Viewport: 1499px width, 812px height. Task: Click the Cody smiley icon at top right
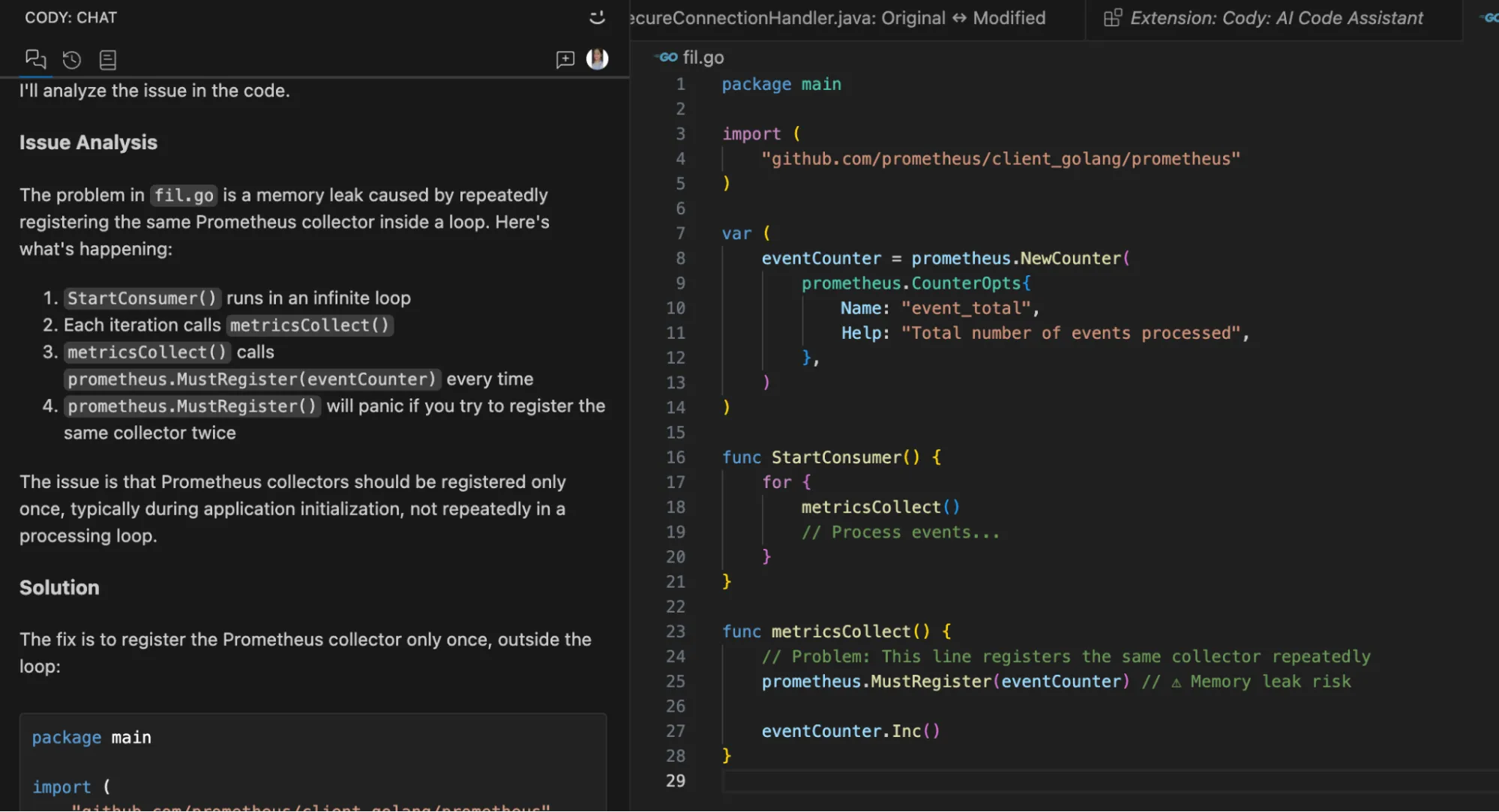point(597,17)
